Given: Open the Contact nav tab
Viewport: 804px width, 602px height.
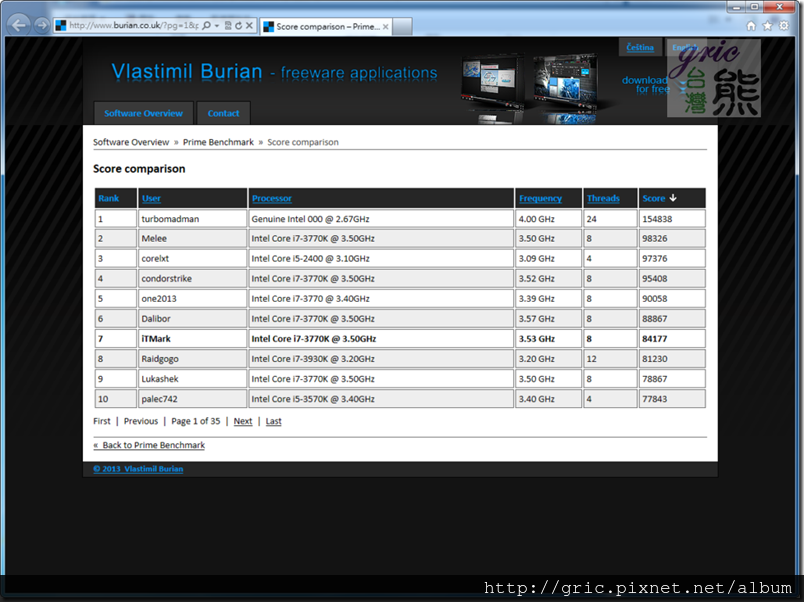Looking at the screenshot, I should pyautogui.click(x=224, y=113).
